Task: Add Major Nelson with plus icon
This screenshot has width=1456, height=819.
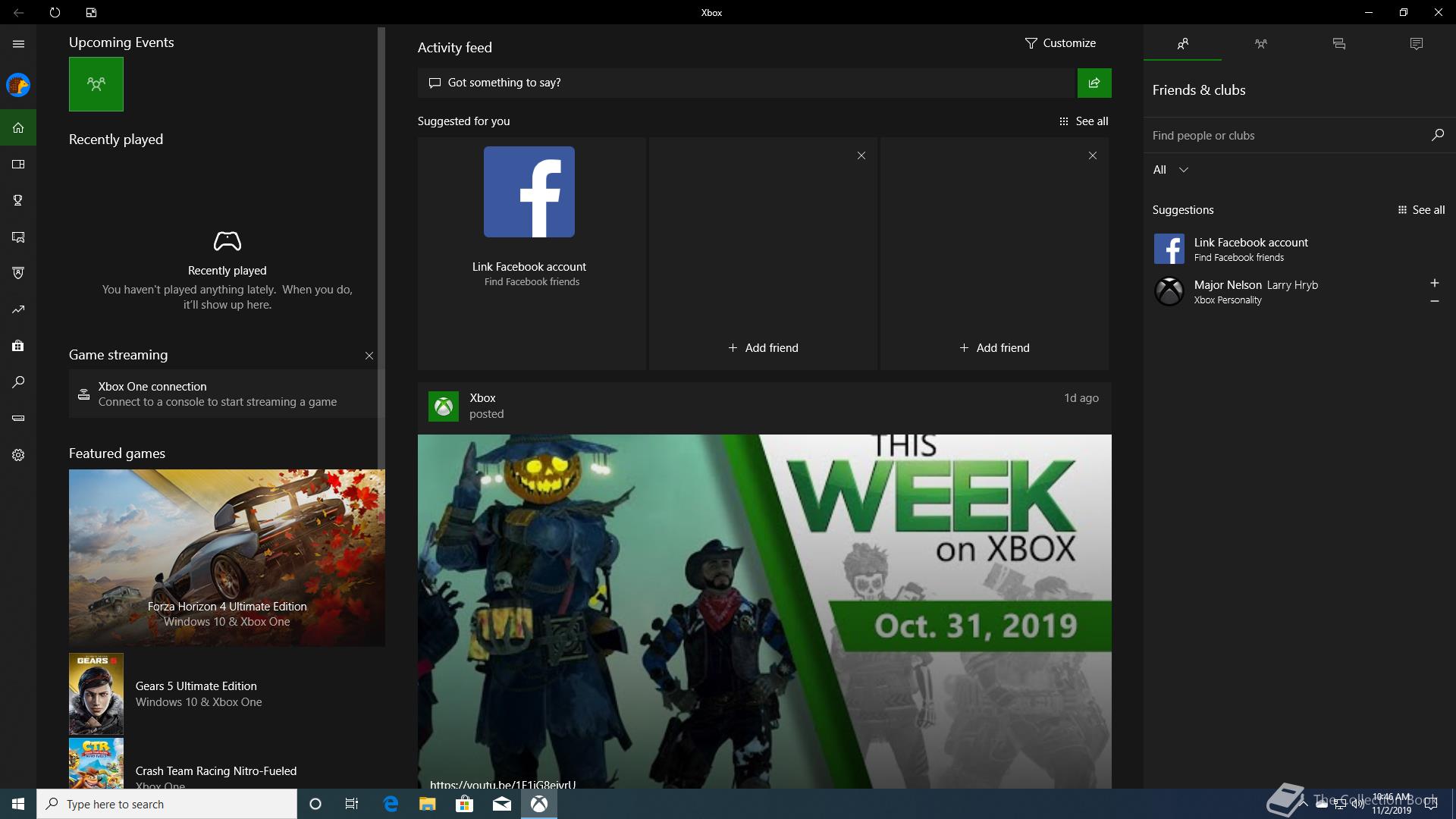Action: [1435, 283]
